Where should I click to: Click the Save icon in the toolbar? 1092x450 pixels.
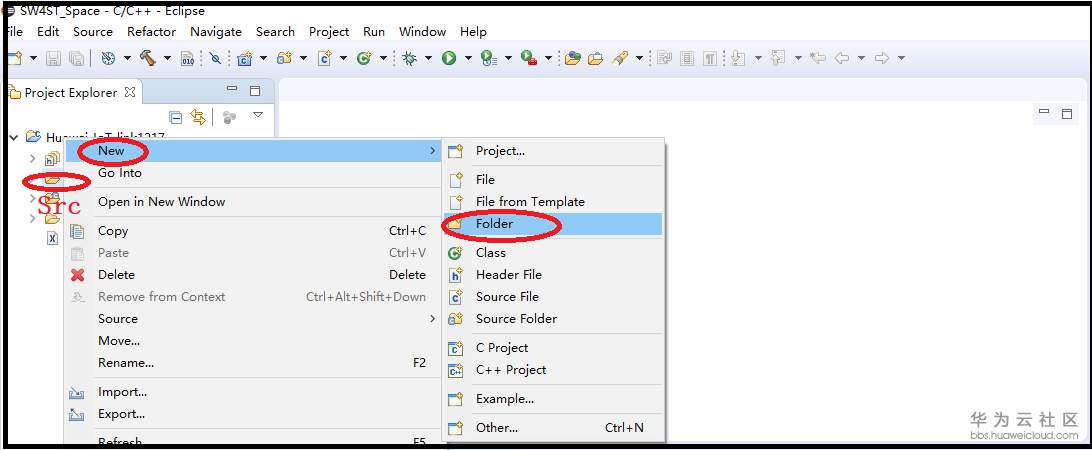[54, 59]
